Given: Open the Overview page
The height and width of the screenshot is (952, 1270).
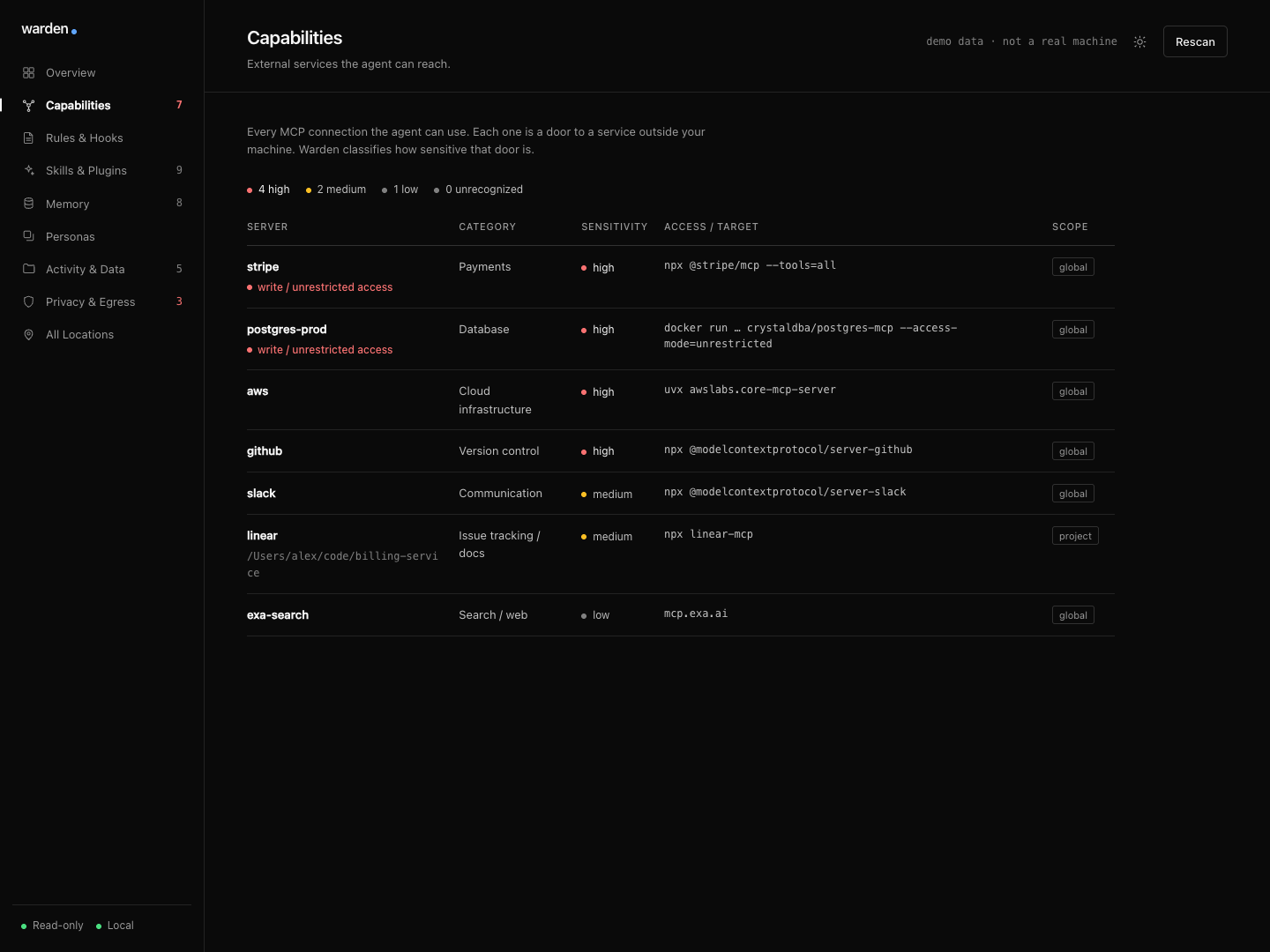Looking at the screenshot, I should click(102, 72).
